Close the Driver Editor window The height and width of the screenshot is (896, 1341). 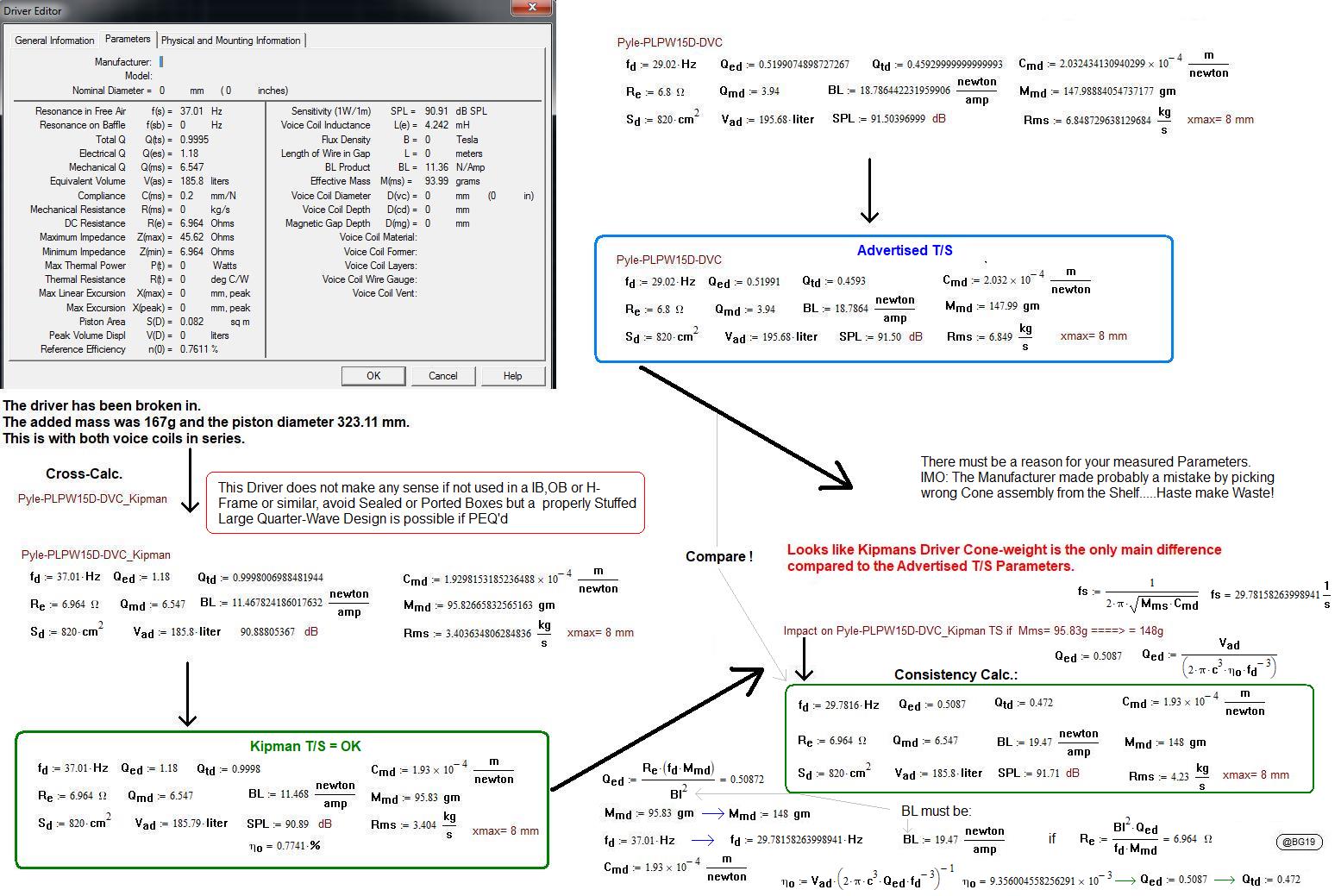point(532,7)
